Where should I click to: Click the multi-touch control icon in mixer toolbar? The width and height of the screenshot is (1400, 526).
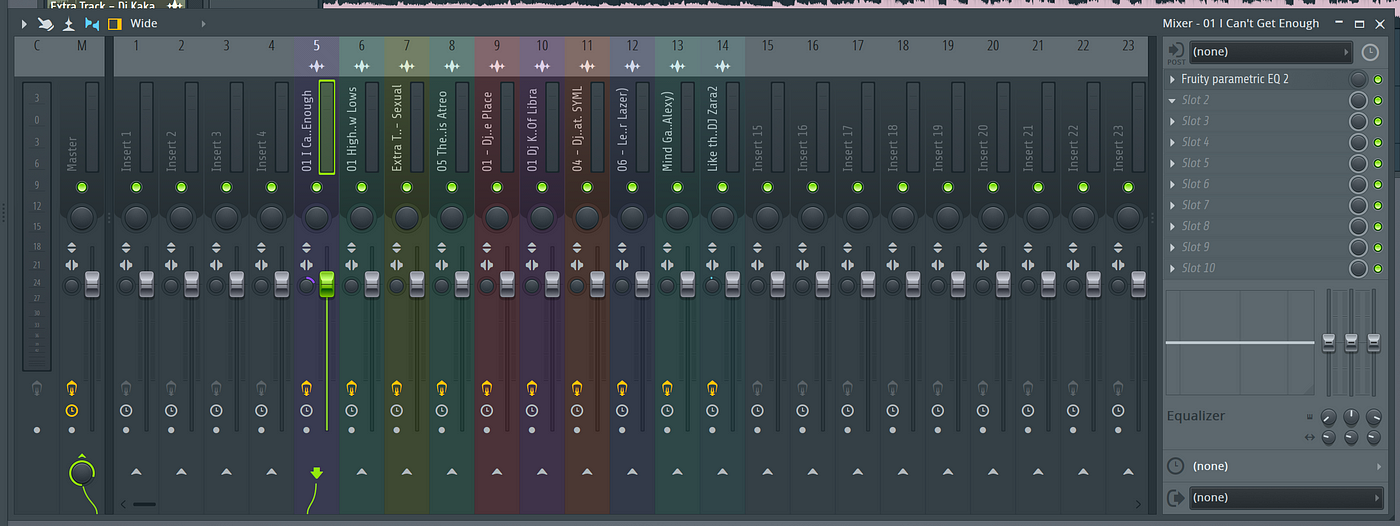coord(46,23)
